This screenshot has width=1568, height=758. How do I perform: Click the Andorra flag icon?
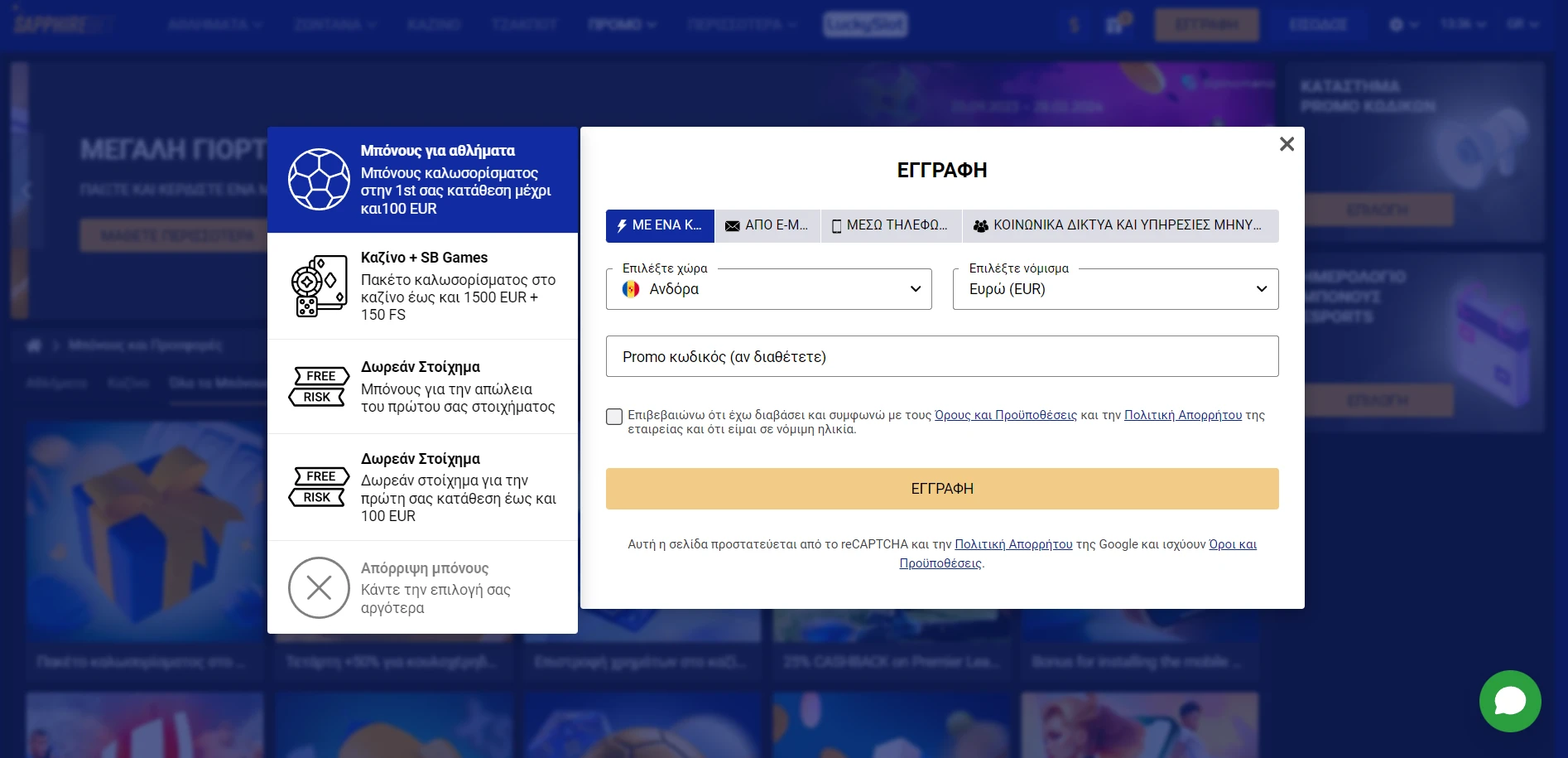[631, 289]
